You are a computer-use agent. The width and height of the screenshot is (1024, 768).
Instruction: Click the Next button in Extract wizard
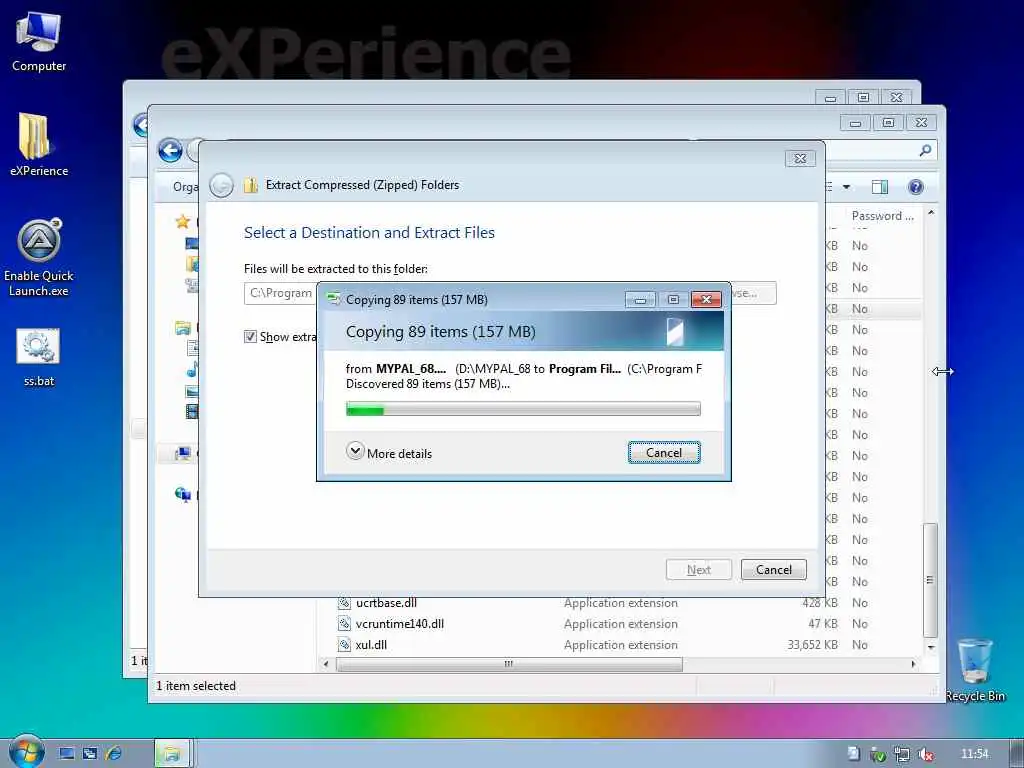click(698, 569)
